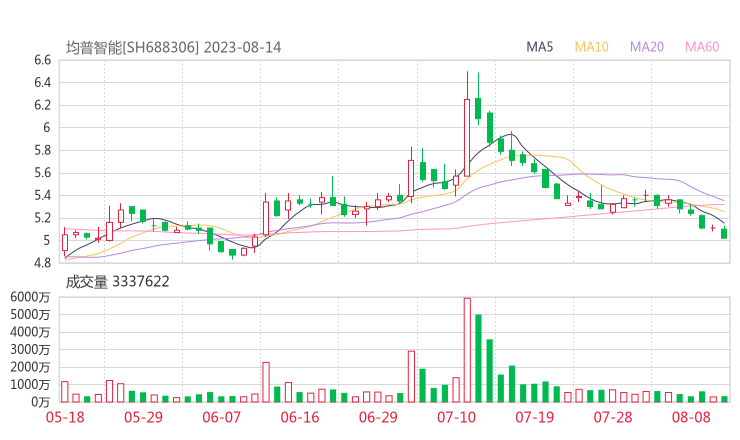Click the 4000万 volume axis label
Screen dimensions: 740x440
click(30, 332)
